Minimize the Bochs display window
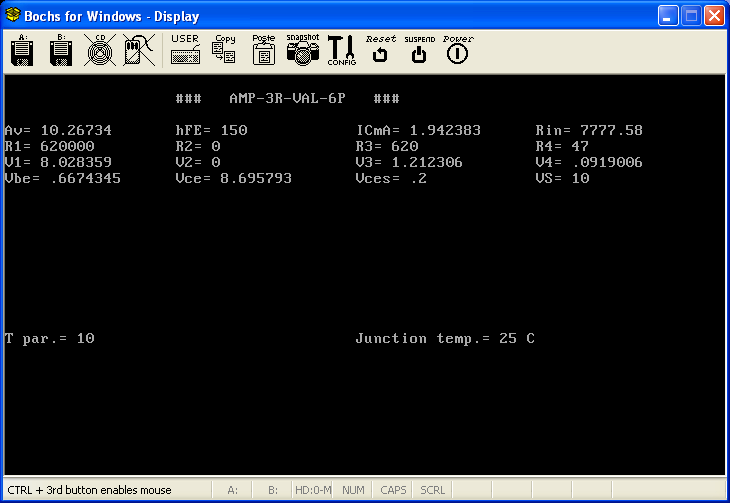 coord(668,16)
